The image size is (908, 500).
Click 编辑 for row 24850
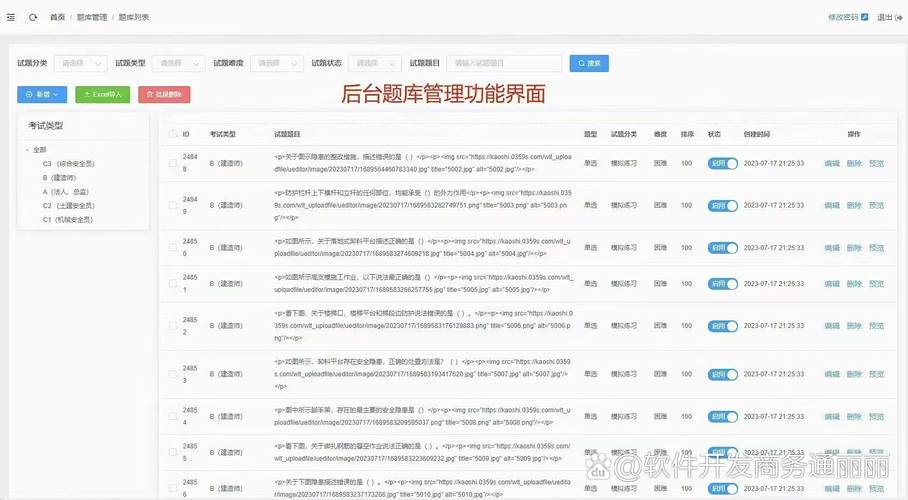click(832, 248)
